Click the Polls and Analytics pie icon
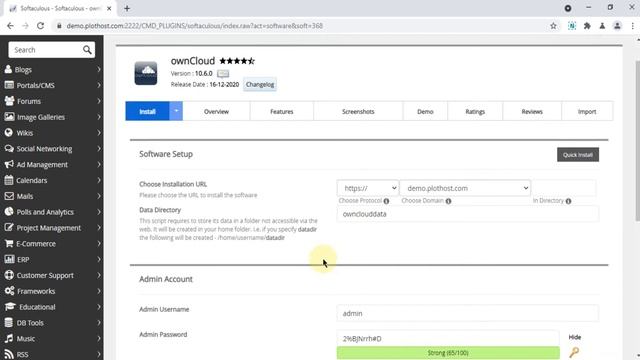 point(9,212)
